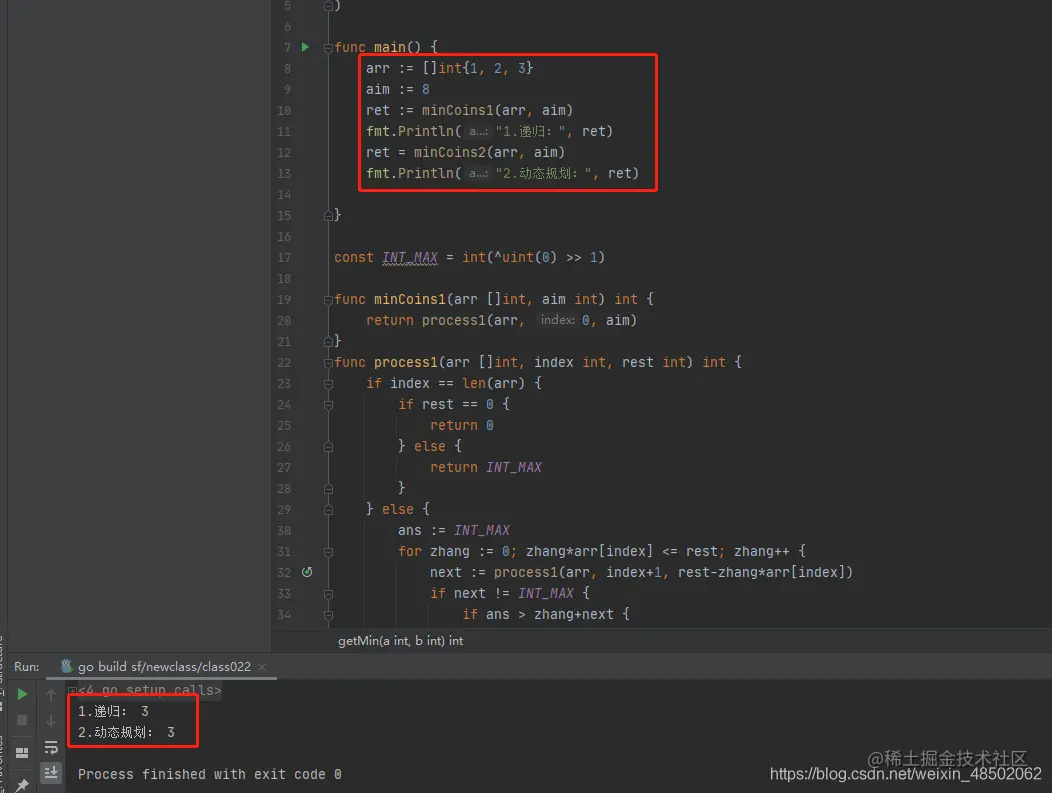Click the arr := []int{1, 2, 3} line

click(x=450, y=68)
